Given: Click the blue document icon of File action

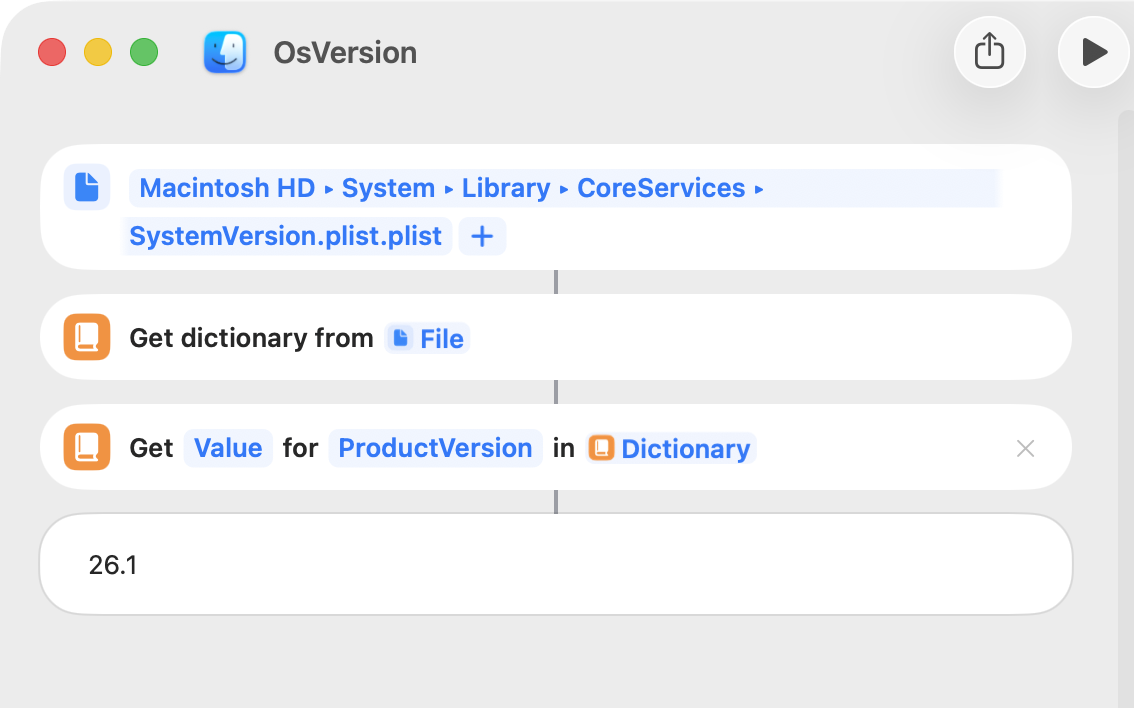Looking at the screenshot, I should pyautogui.click(x=87, y=187).
